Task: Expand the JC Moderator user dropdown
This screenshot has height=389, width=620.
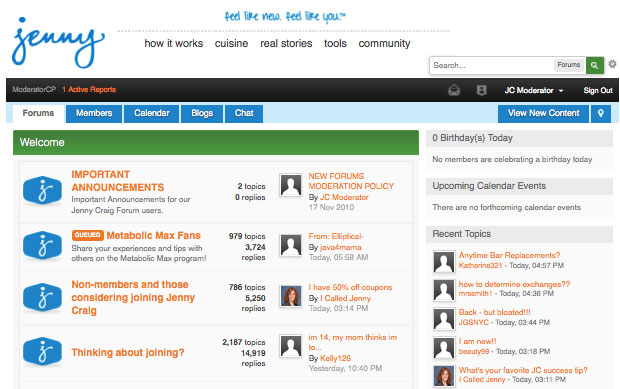Action: tap(533, 91)
